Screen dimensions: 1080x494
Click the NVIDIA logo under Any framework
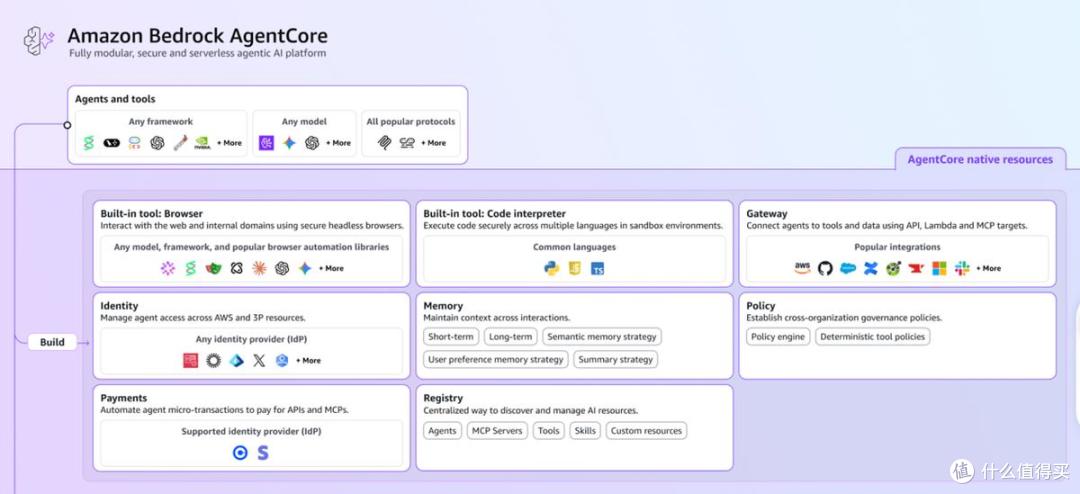coord(202,143)
